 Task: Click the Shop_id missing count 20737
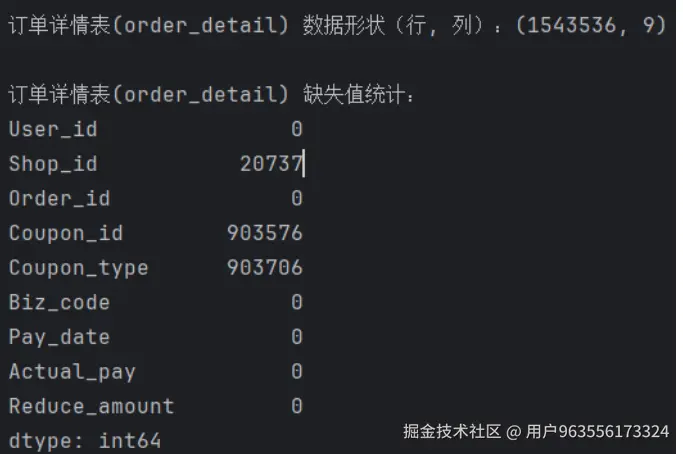[x=271, y=163]
